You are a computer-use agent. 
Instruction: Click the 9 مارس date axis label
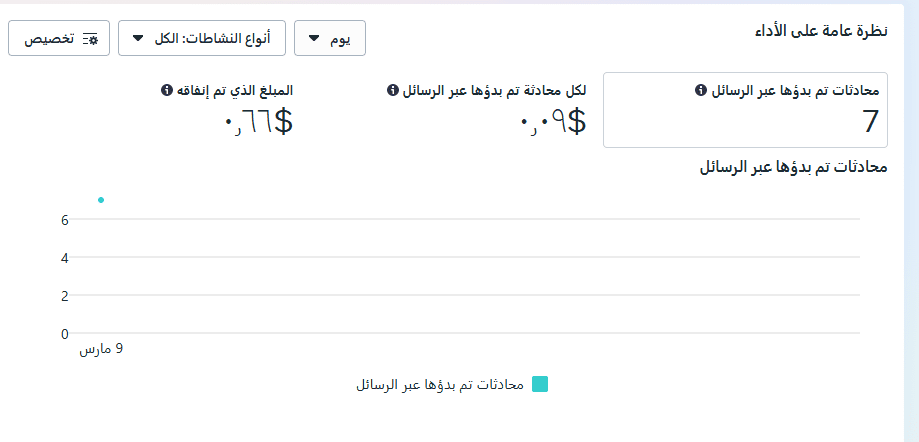pos(101,349)
